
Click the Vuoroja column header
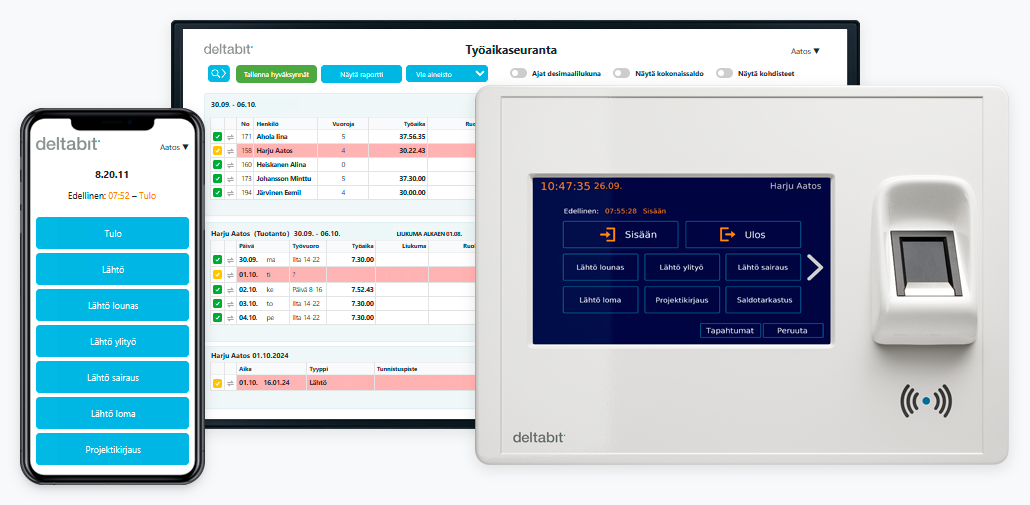click(343, 123)
